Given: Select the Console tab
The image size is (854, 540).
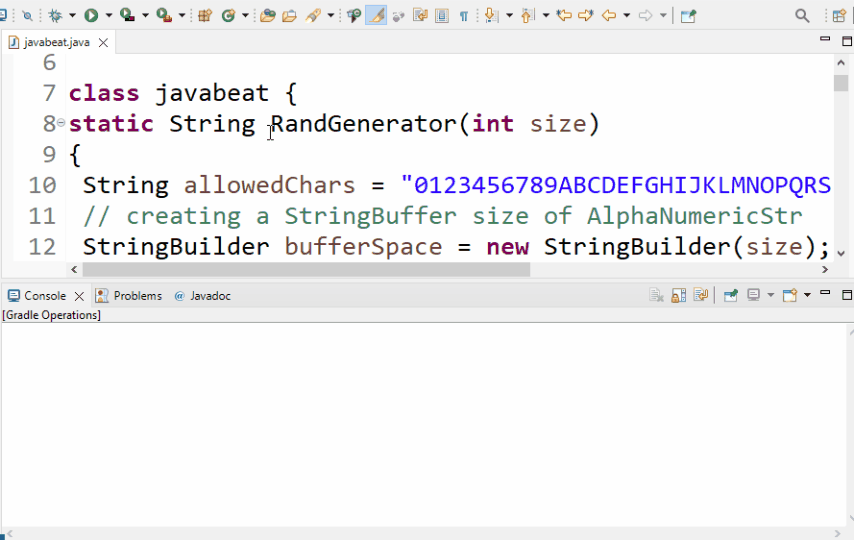Looking at the screenshot, I should click(45, 296).
